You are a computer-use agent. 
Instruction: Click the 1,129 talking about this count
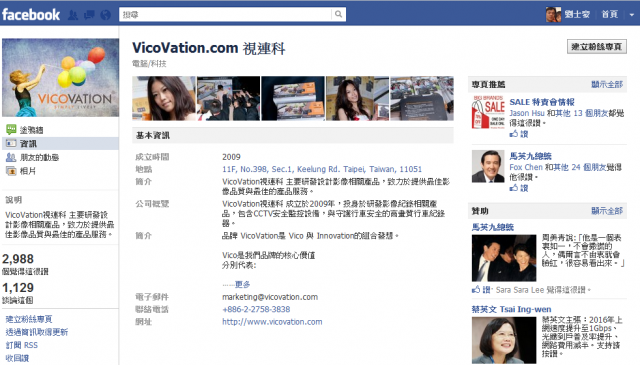18,288
